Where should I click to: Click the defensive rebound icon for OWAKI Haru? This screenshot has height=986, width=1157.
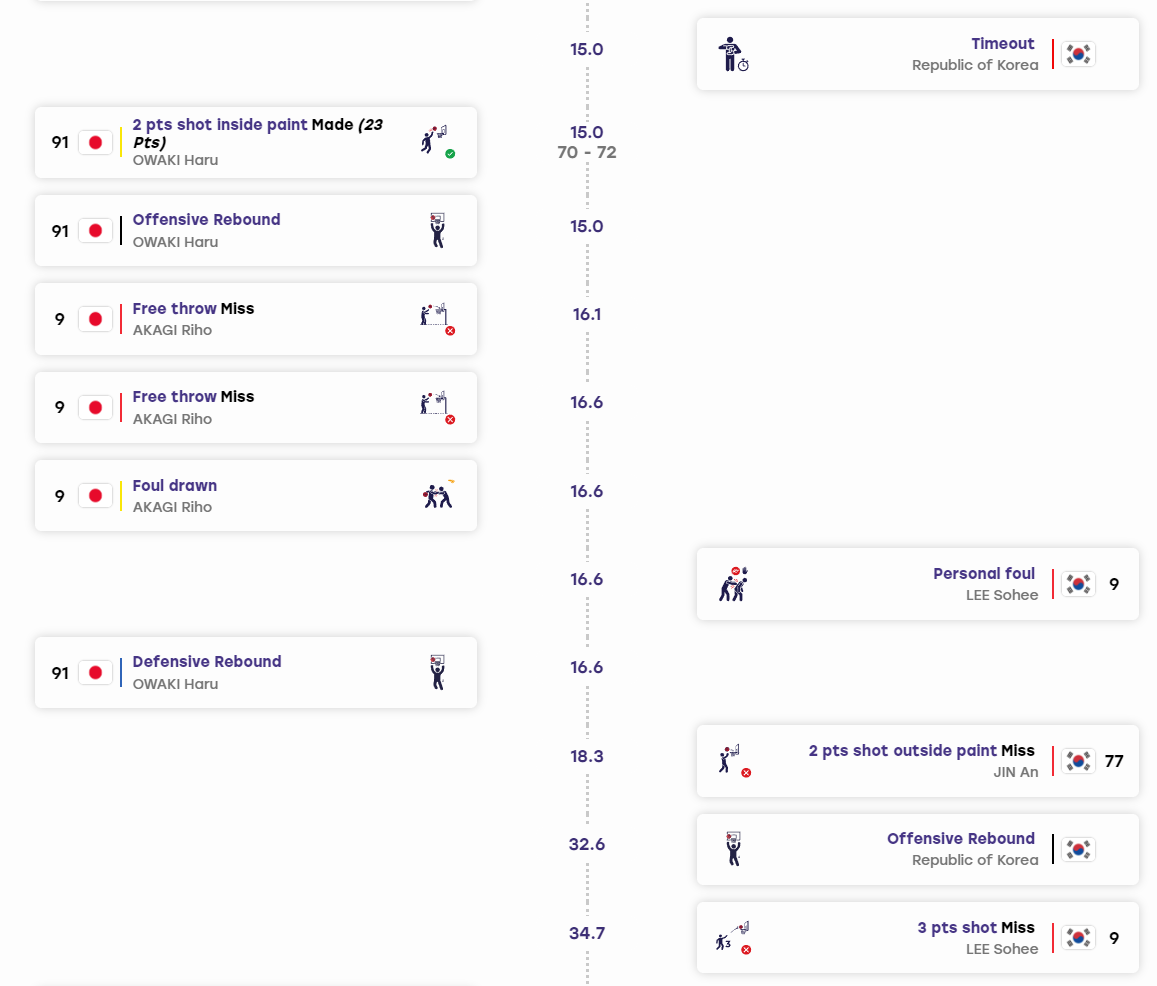438,672
